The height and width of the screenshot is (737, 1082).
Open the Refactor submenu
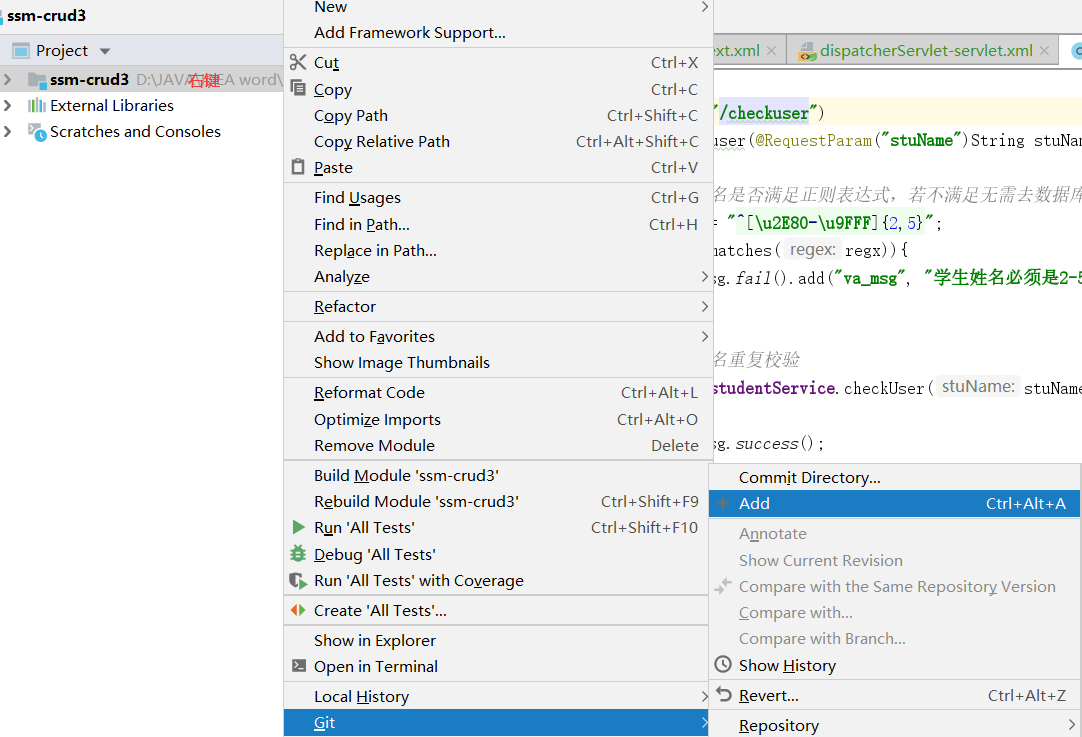pyautogui.click(x=496, y=306)
